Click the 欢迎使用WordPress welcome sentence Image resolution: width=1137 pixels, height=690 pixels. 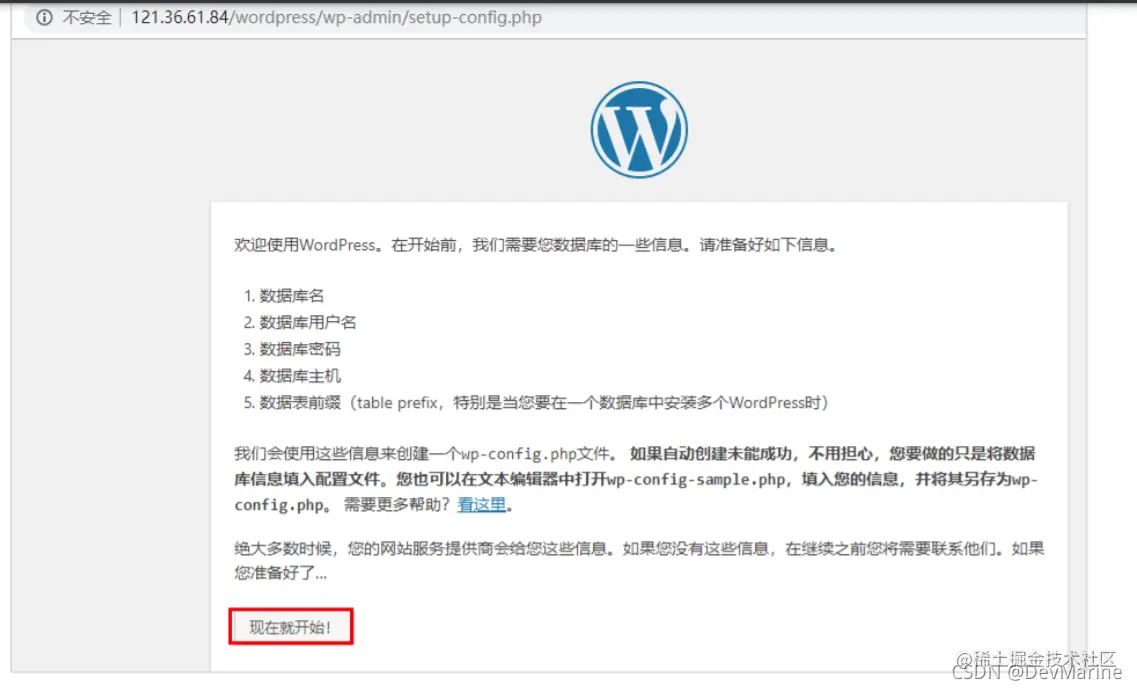pyautogui.click(x=536, y=245)
